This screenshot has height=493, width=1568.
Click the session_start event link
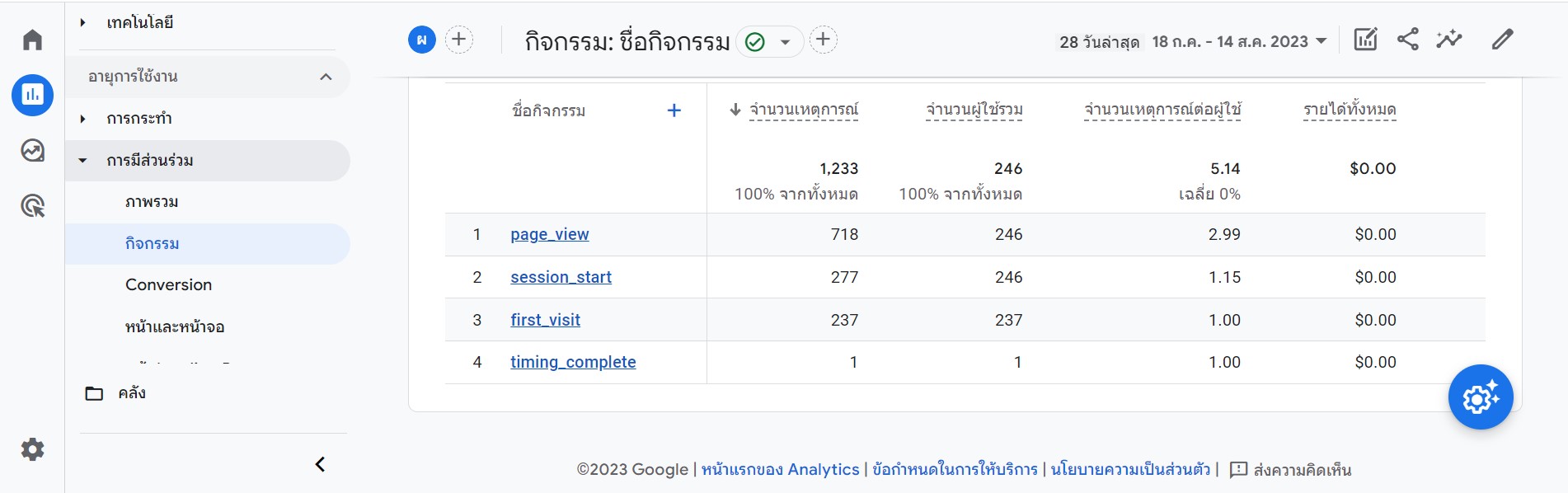pyautogui.click(x=561, y=277)
